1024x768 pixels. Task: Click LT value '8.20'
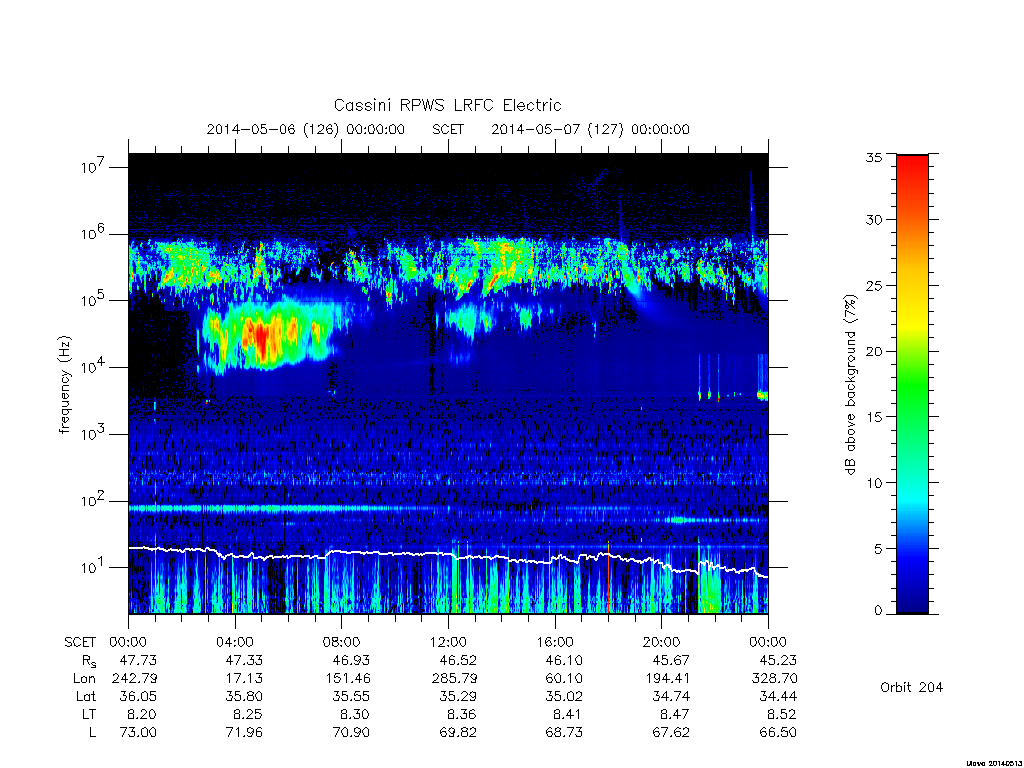tap(142, 714)
